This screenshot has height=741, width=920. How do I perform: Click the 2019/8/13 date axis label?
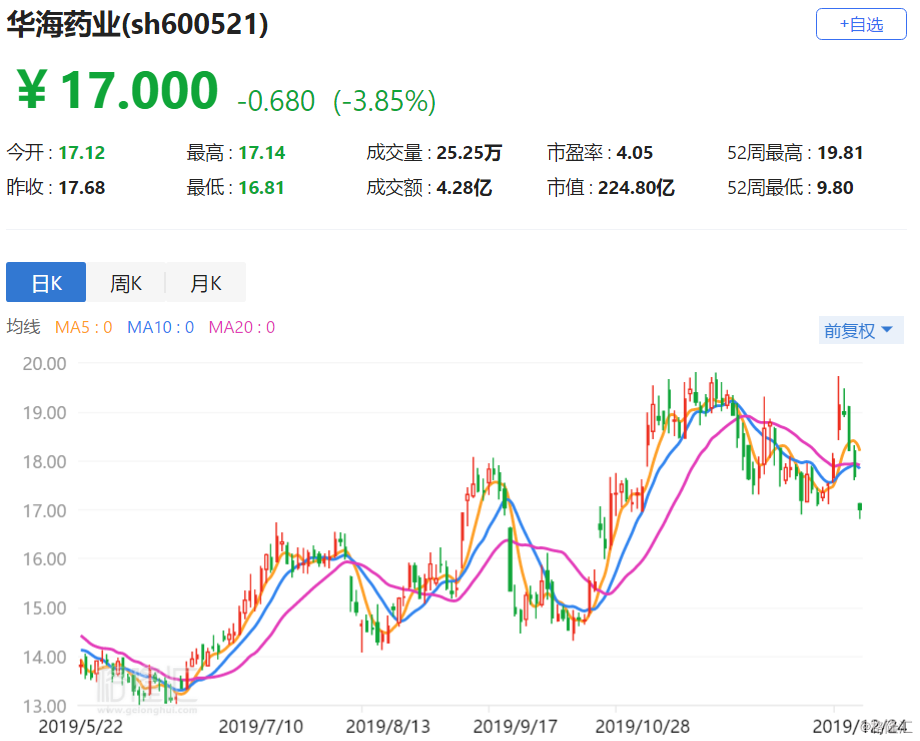pos(388,726)
